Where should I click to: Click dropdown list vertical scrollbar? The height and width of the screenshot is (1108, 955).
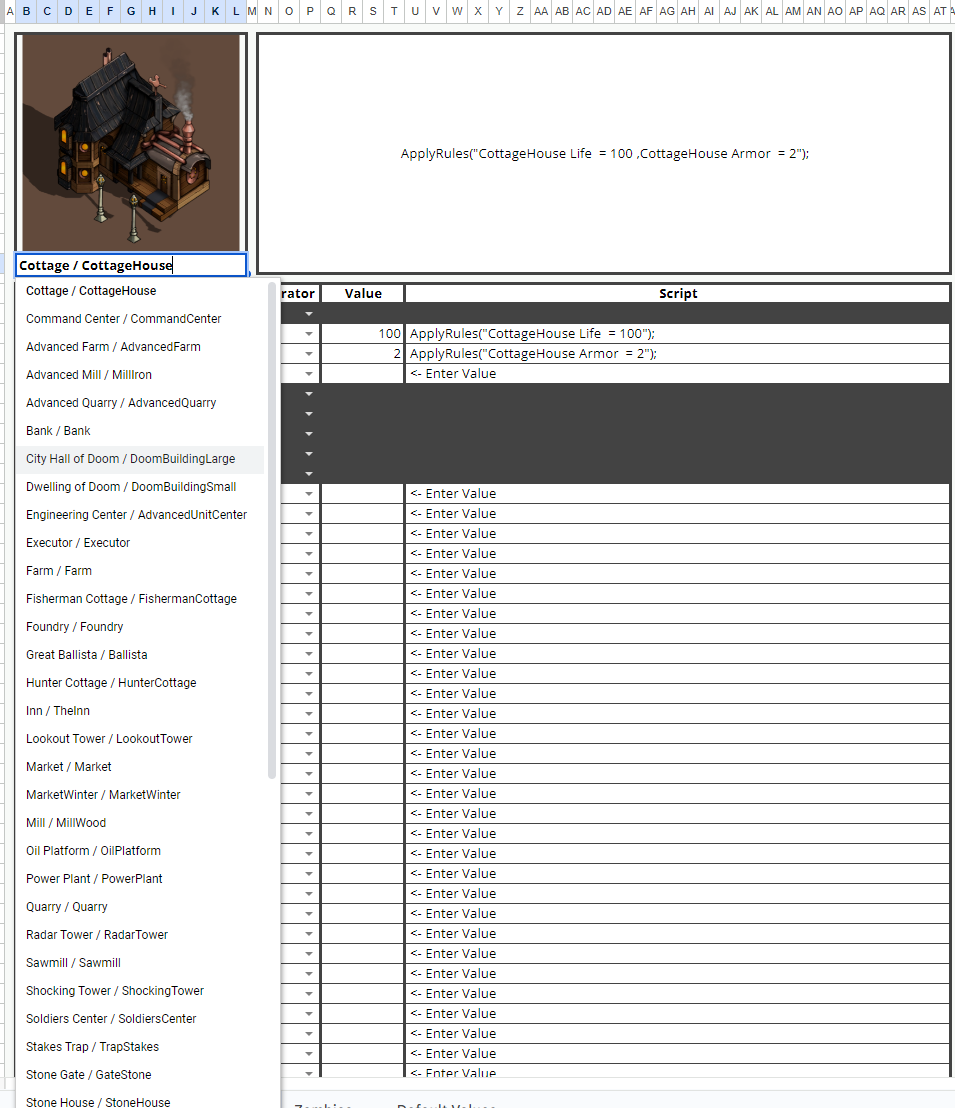[x=272, y=530]
